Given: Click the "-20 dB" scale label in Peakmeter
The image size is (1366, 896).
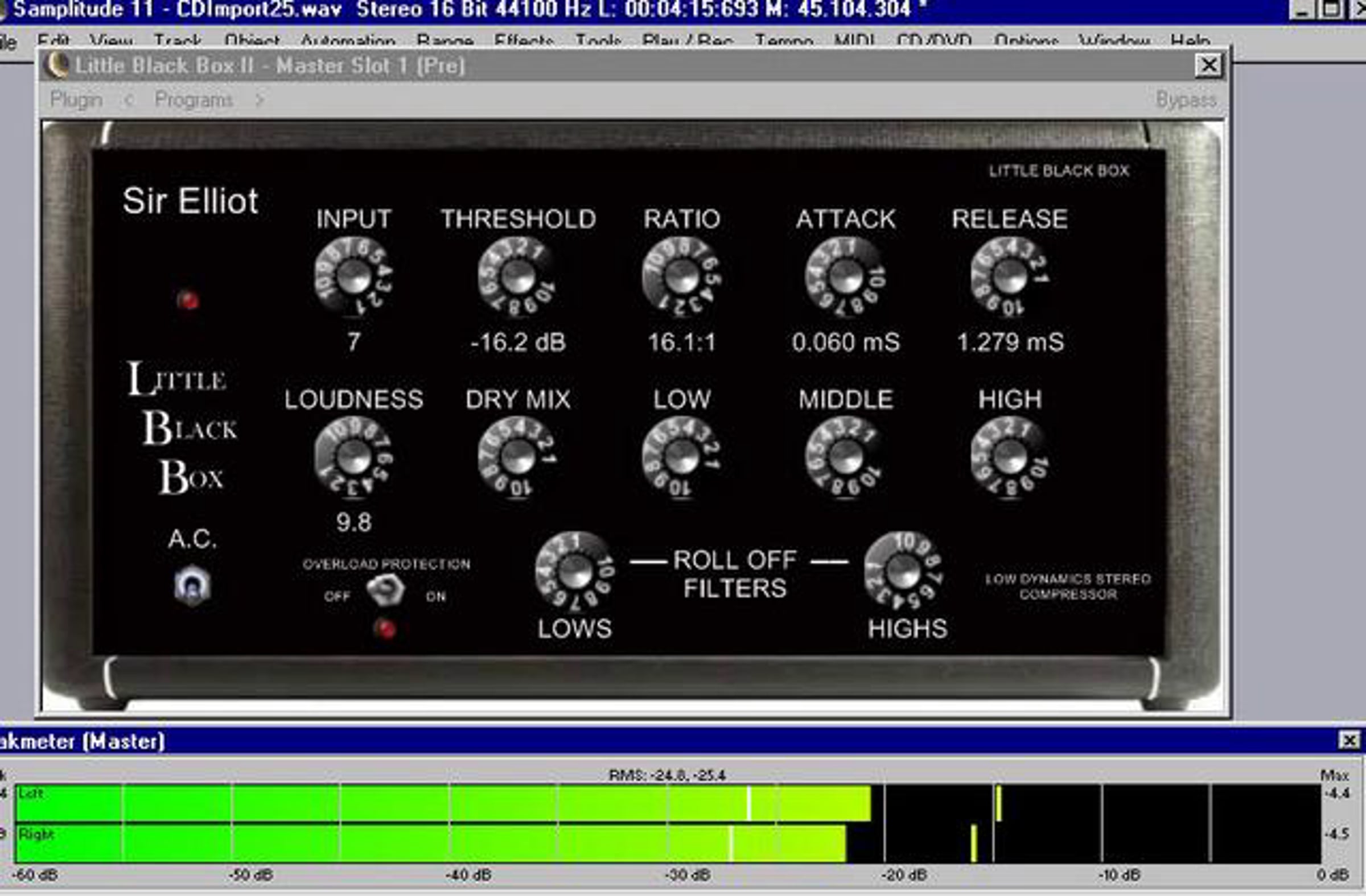Looking at the screenshot, I should (904, 876).
